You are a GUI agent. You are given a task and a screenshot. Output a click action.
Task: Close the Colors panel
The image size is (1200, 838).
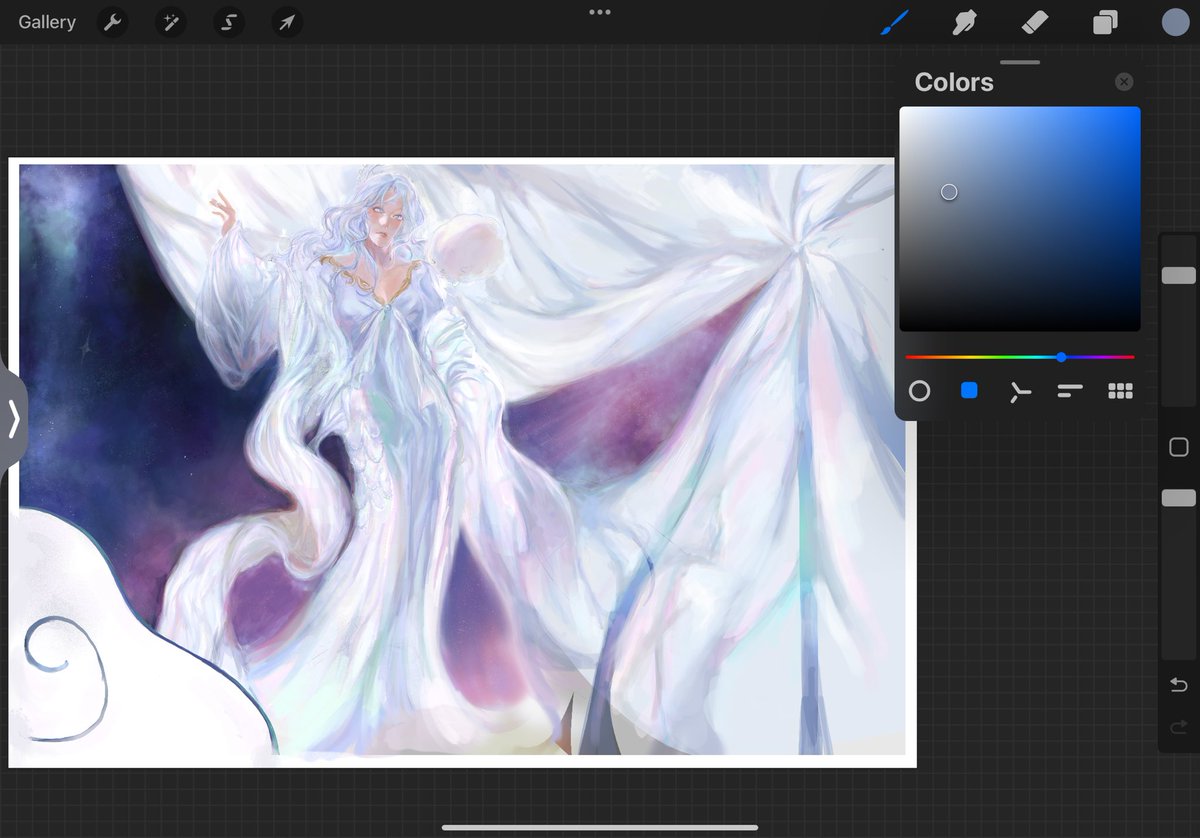click(1124, 82)
